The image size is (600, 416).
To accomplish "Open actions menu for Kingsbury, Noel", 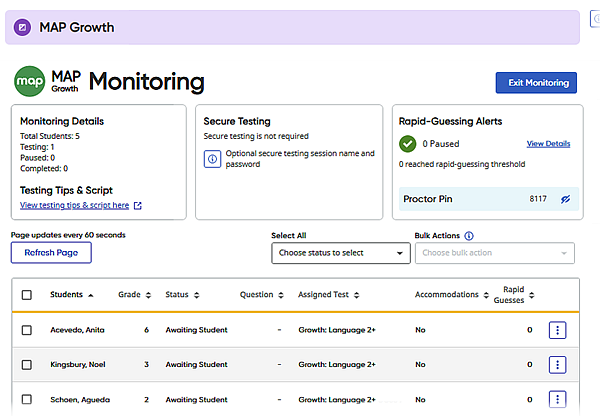I will point(558,364).
